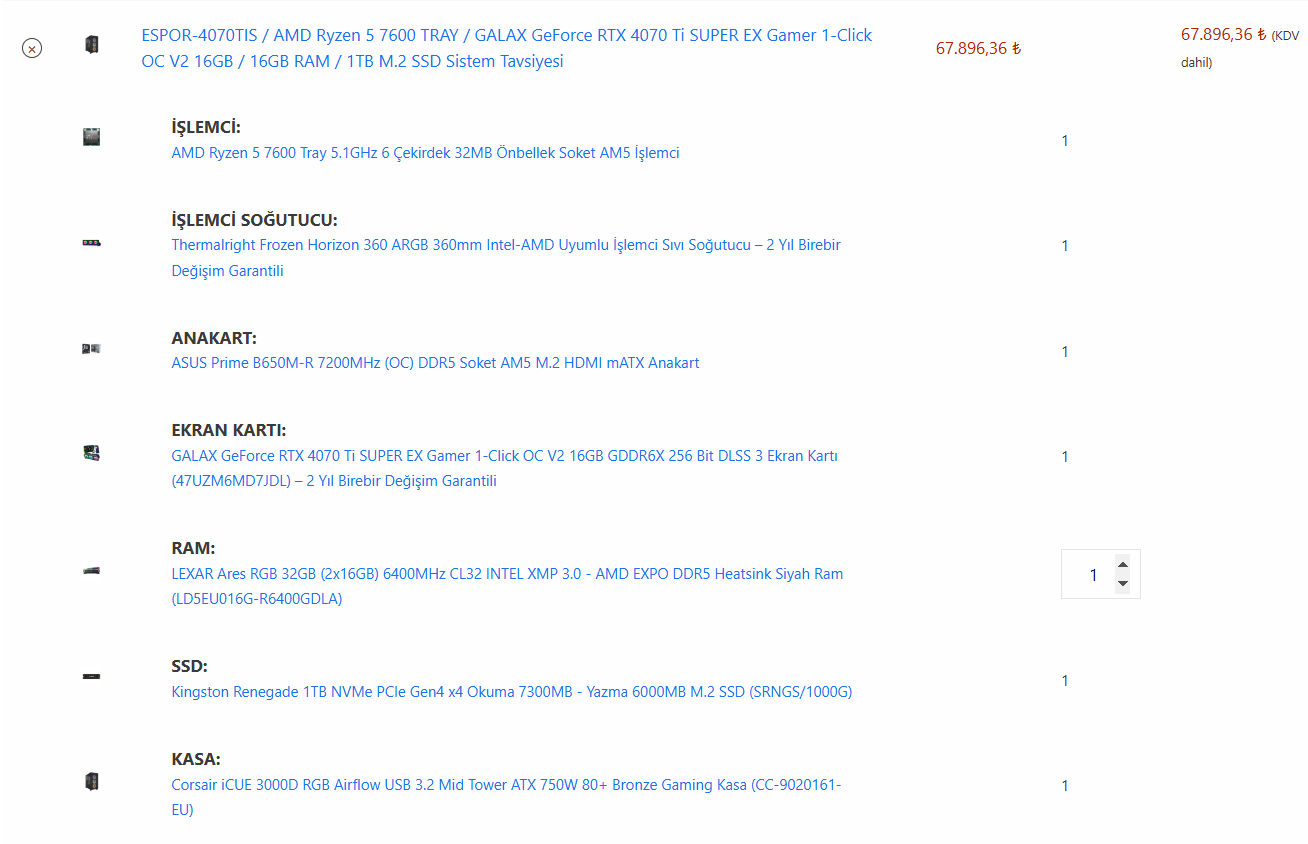Open the Corsair iCUE 3000D case link
This screenshot has height=844, width=1308.
[x=506, y=797]
